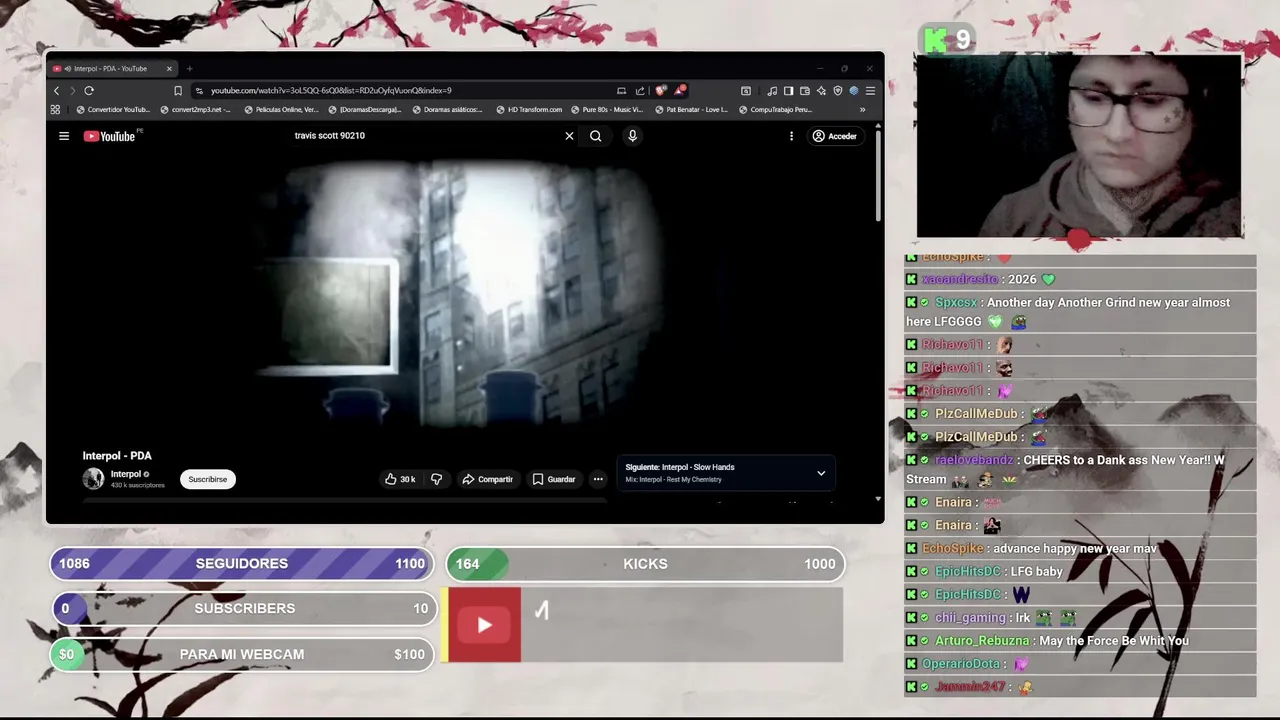Click the scrollbar down arrow
This screenshot has width=1280, height=720.
(878, 498)
